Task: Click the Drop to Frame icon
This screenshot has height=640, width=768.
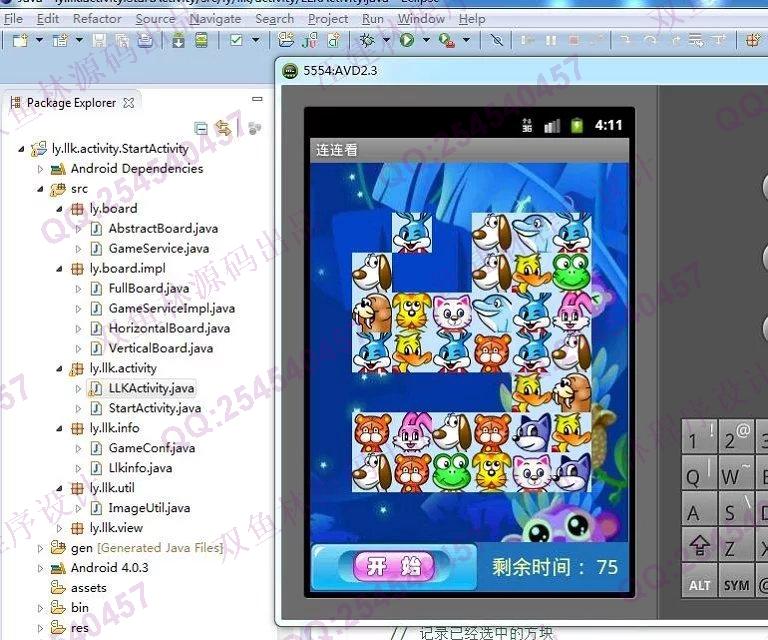Action: (696, 40)
